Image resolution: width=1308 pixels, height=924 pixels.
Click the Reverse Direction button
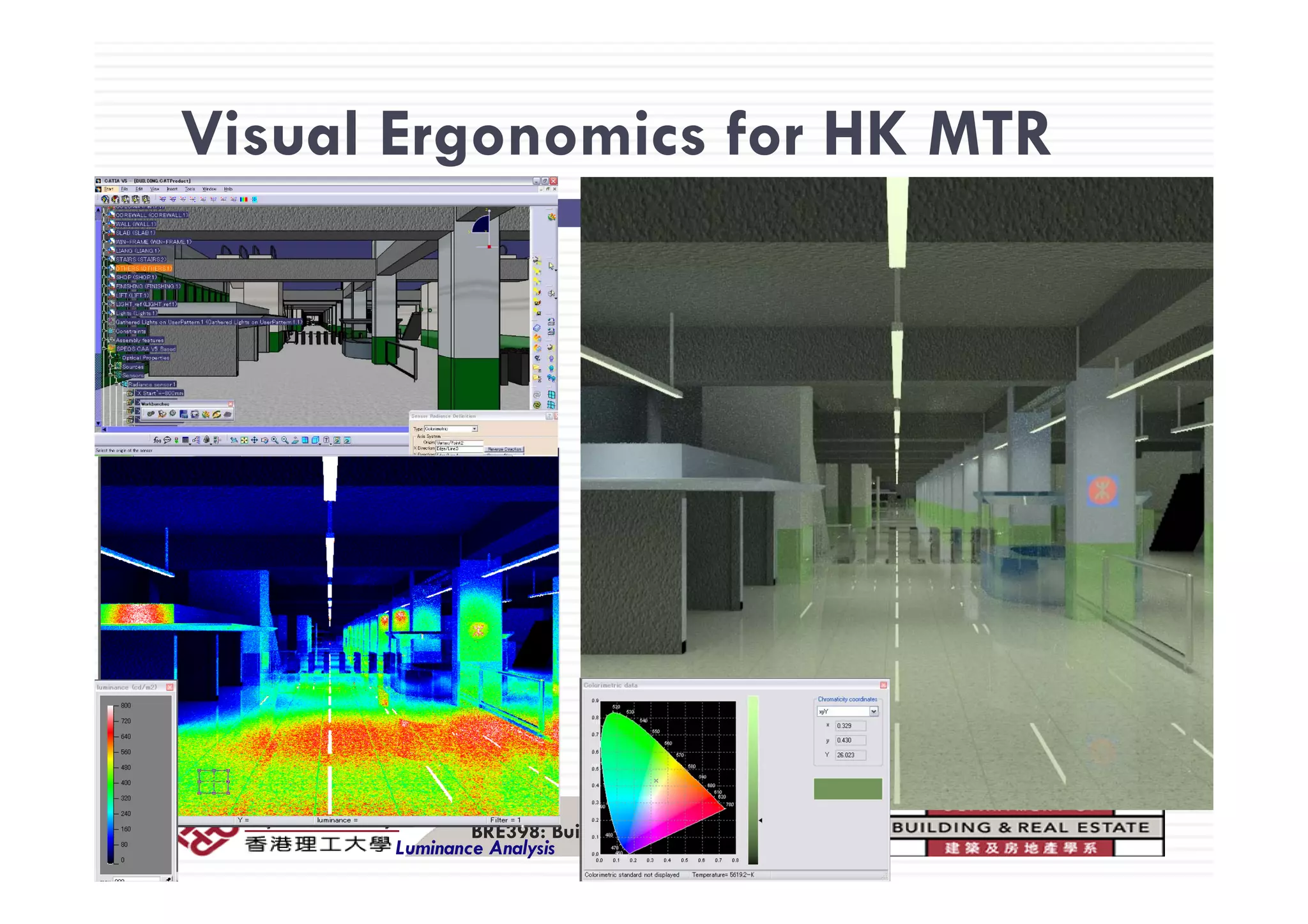click(505, 450)
